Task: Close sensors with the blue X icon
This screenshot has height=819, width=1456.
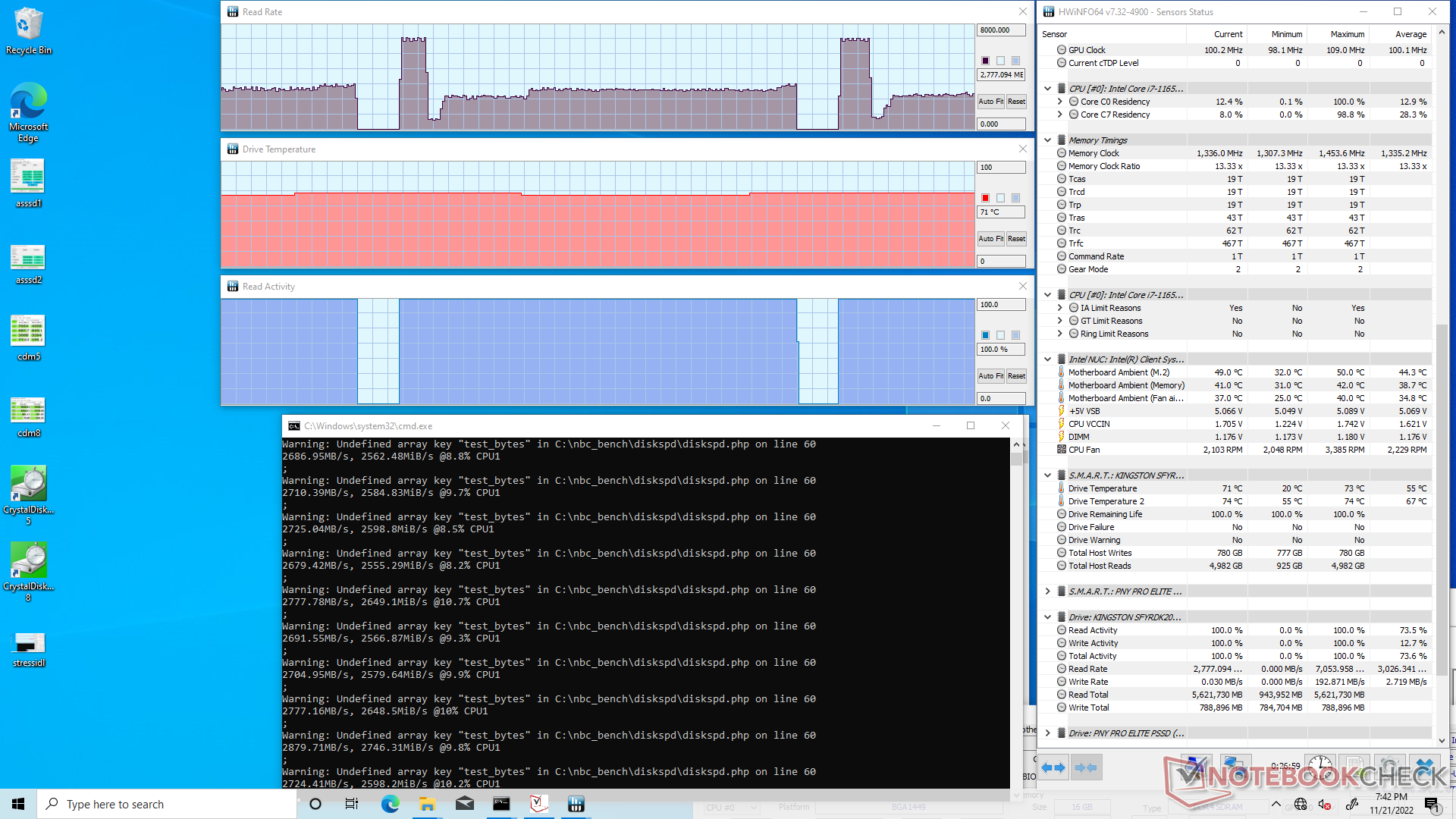Action: 1425,767
